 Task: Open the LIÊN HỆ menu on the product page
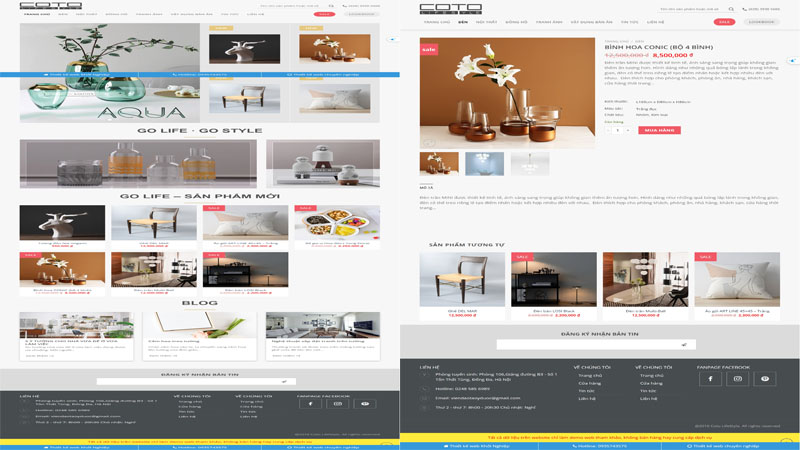656,22
